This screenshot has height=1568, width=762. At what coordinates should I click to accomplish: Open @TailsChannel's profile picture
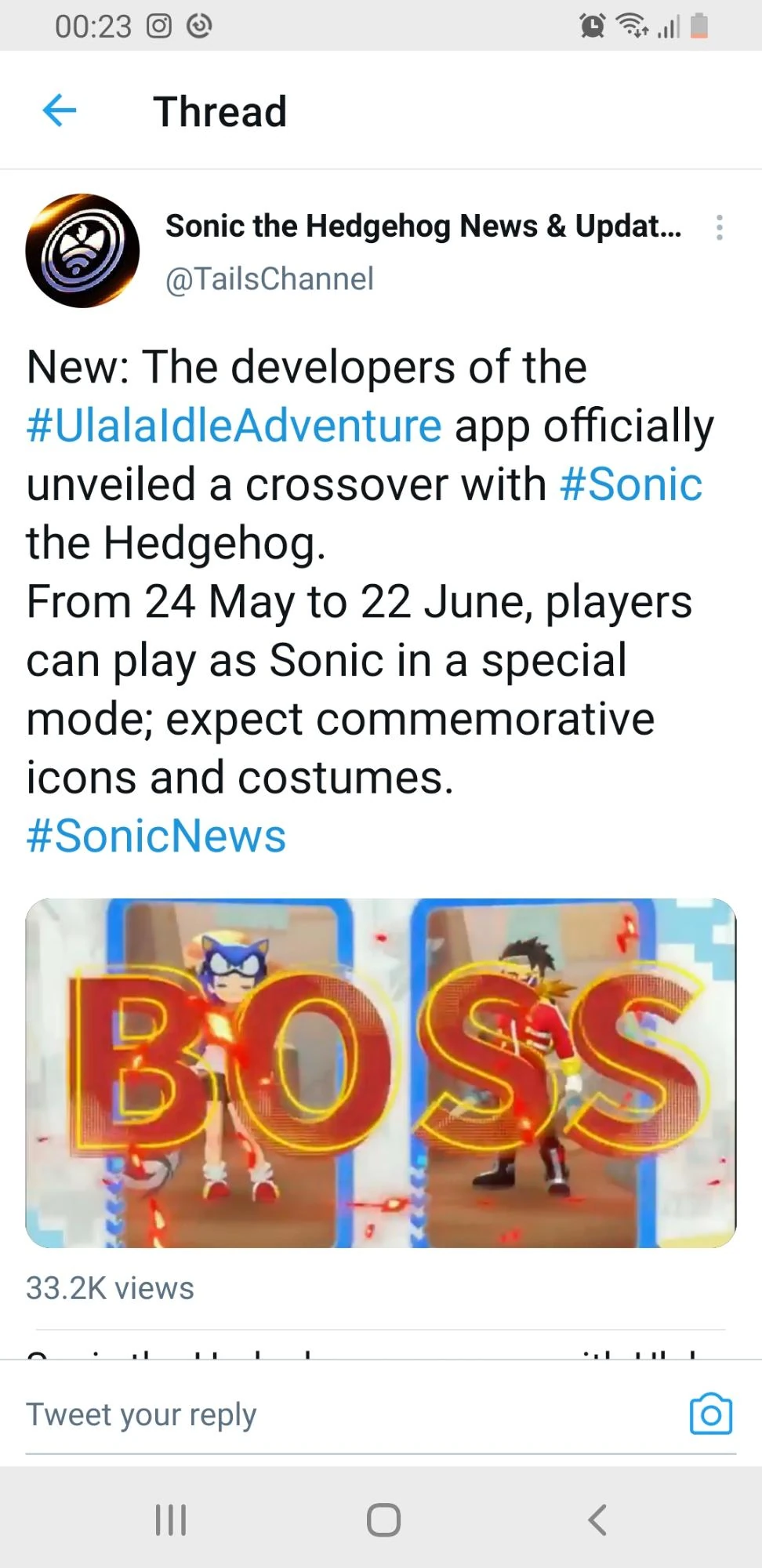pyautogui.click(x=81, y=248)
